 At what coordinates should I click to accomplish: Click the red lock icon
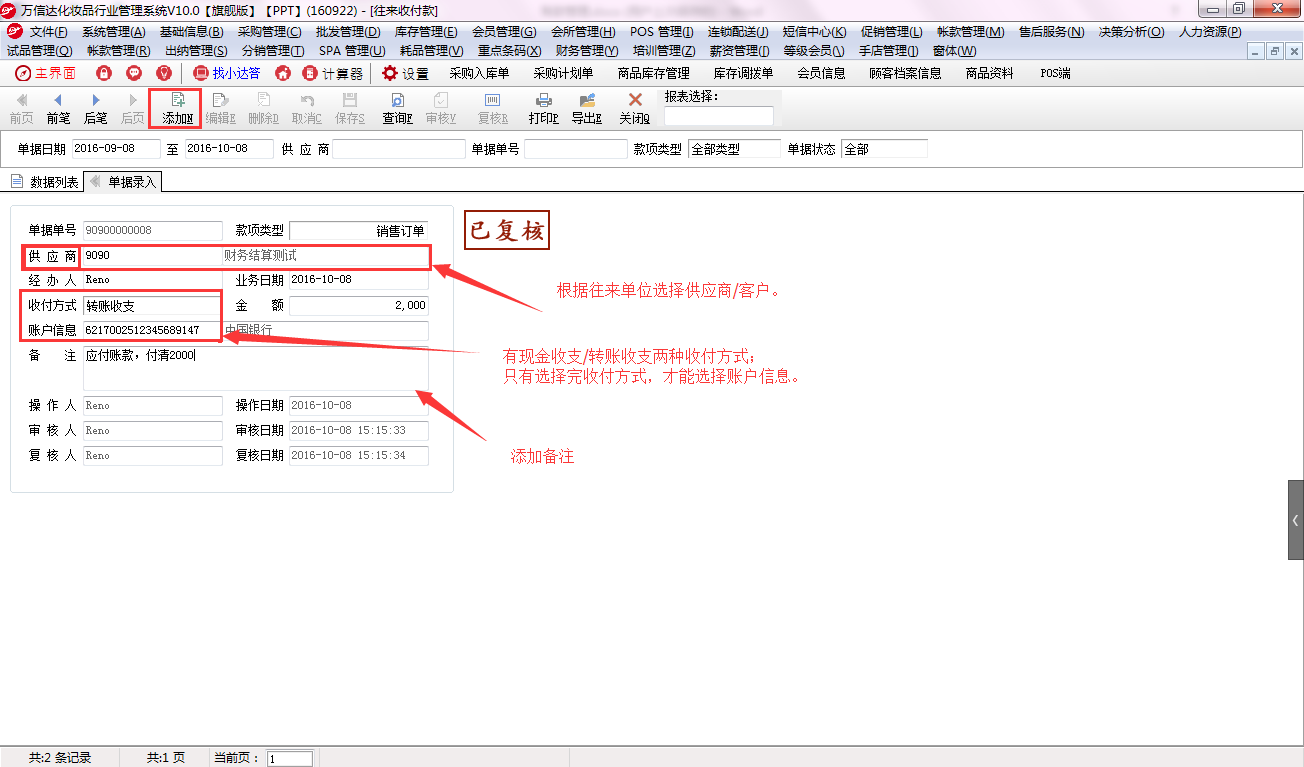click(x=103, y=73)
